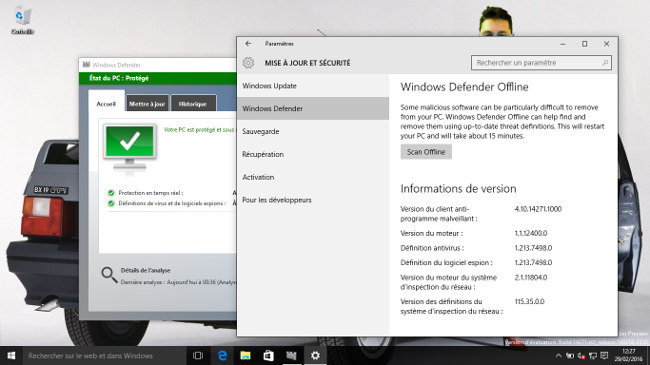
Task: Open the Store from the taskbar
Action: [x=268, y=355]
